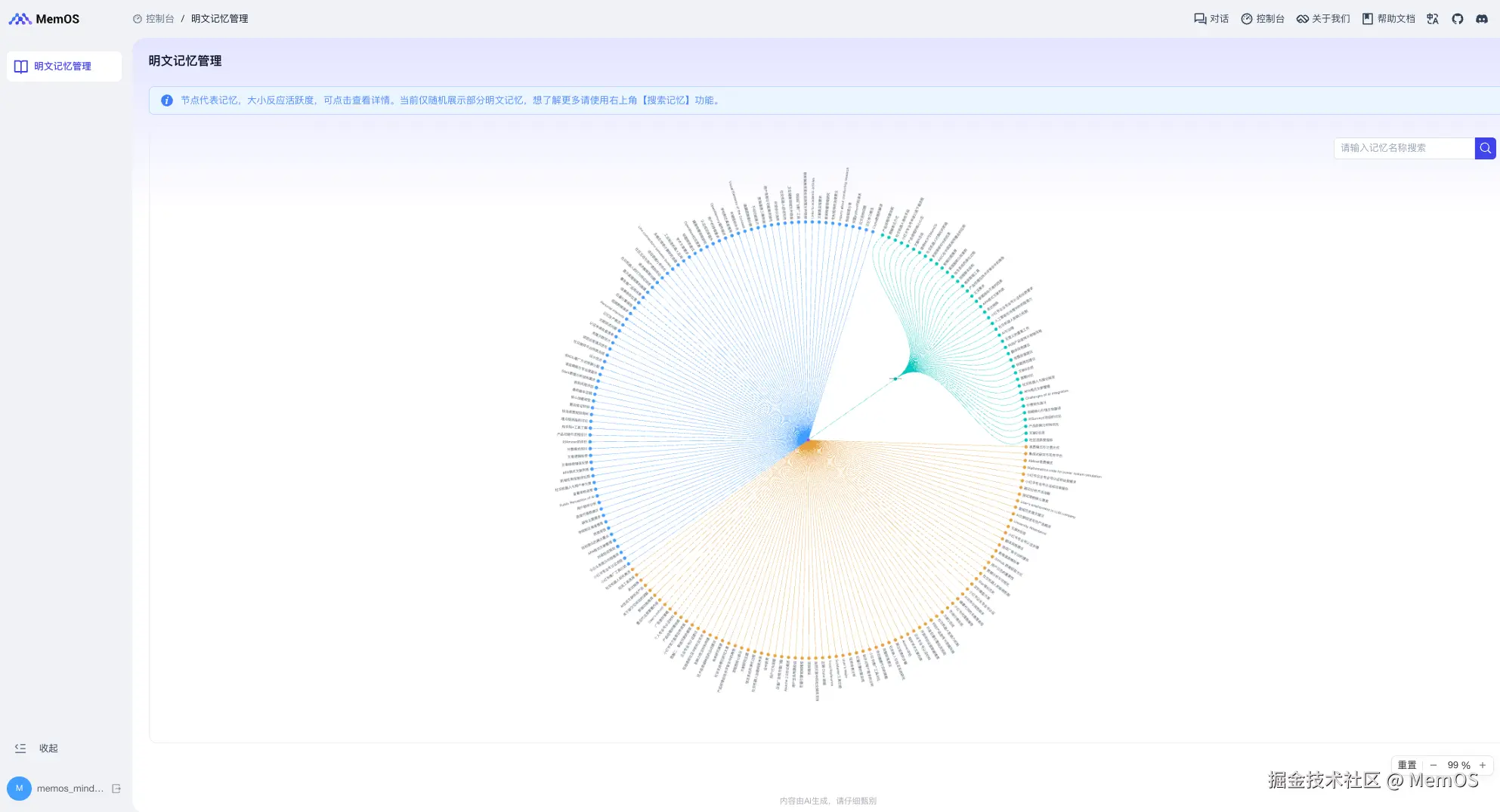Click the green hub node in graph

895,378
